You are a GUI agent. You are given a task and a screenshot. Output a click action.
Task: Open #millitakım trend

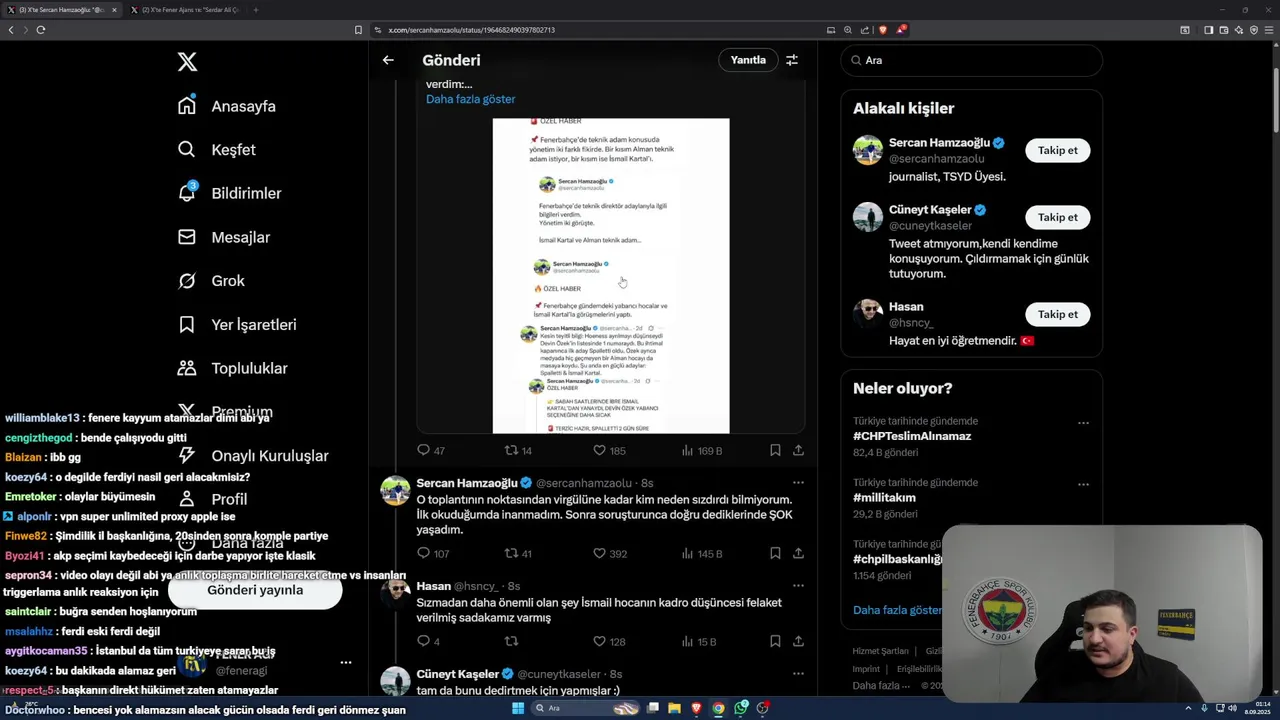[x=884, y=497]
